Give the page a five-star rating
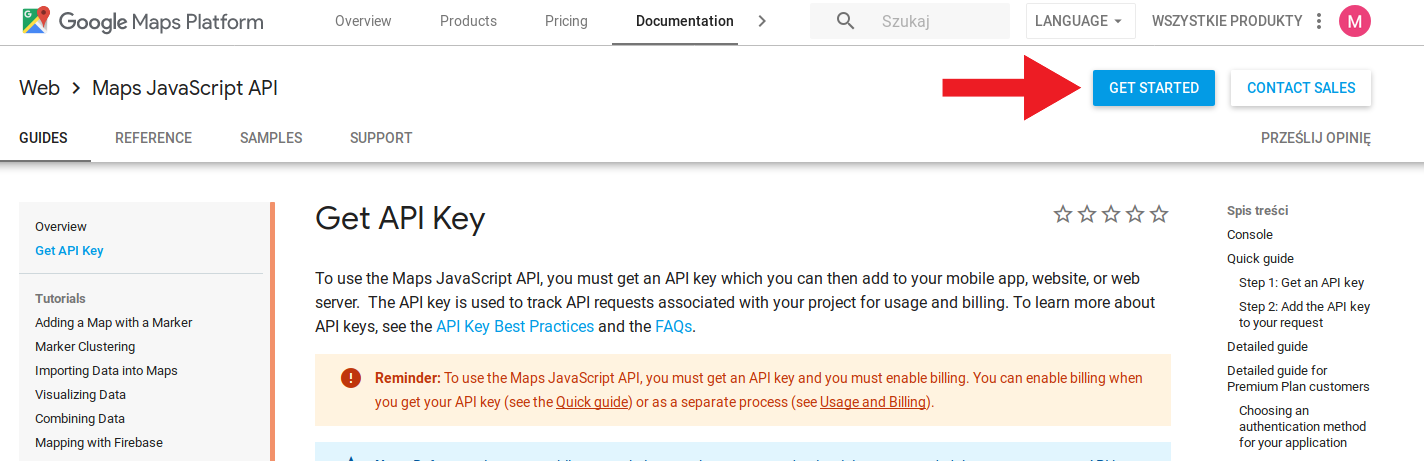The image size is (1424, 461). click(x=1159, y=214)
